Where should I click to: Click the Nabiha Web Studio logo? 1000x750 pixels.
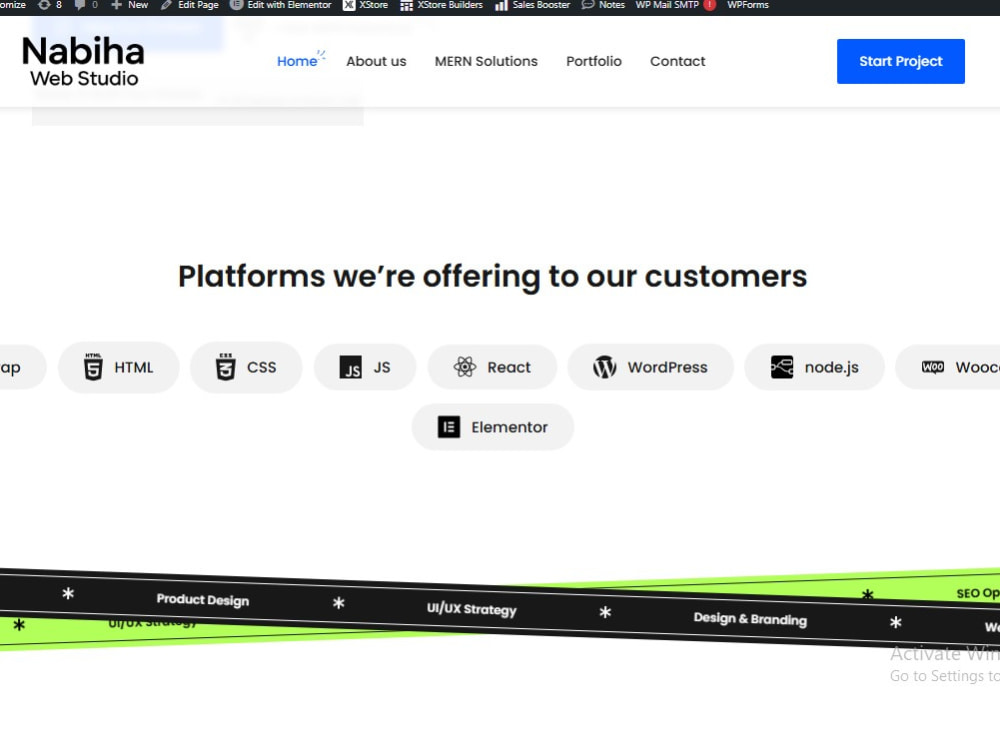[x=84, y=61]
